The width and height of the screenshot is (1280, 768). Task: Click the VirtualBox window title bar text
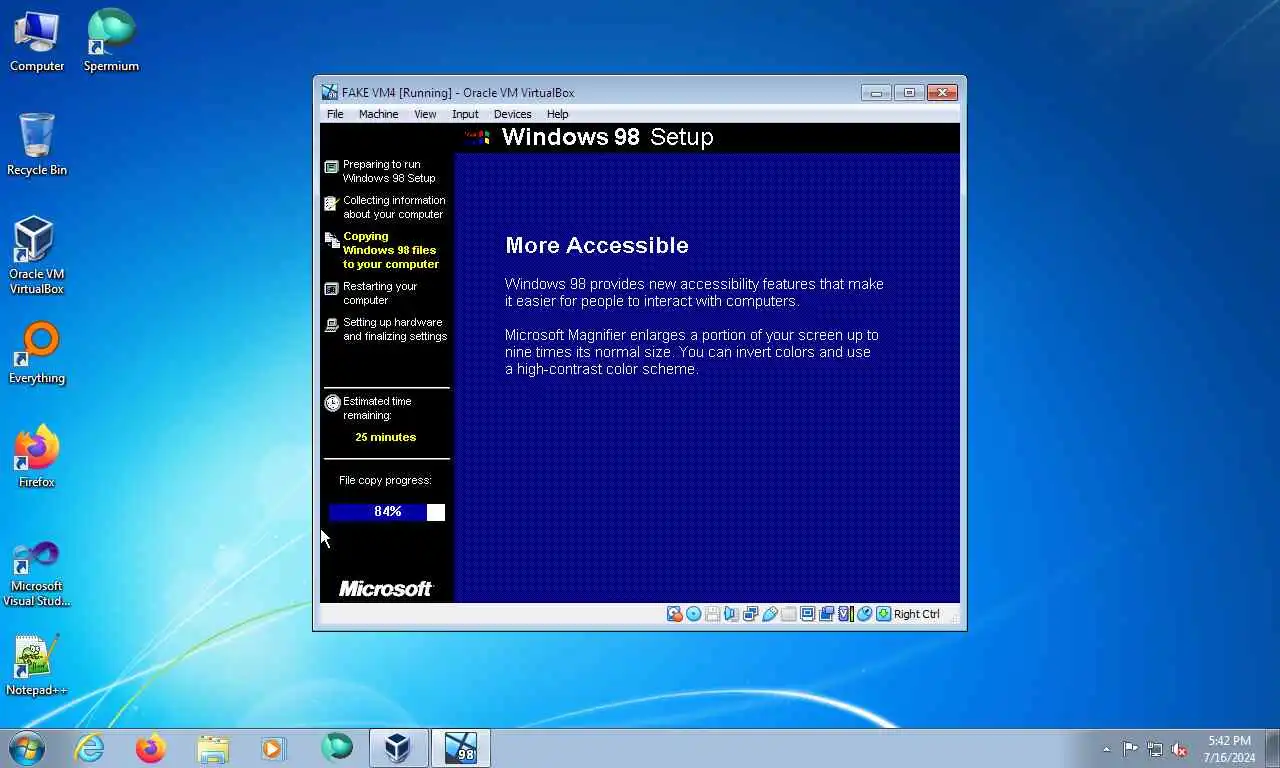point(458,92)
